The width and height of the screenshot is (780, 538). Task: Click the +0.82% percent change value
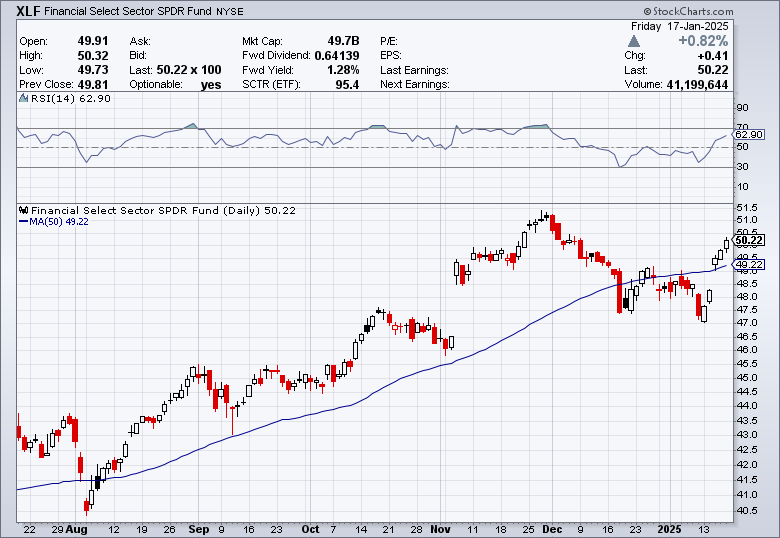click(x=703, y=41)
